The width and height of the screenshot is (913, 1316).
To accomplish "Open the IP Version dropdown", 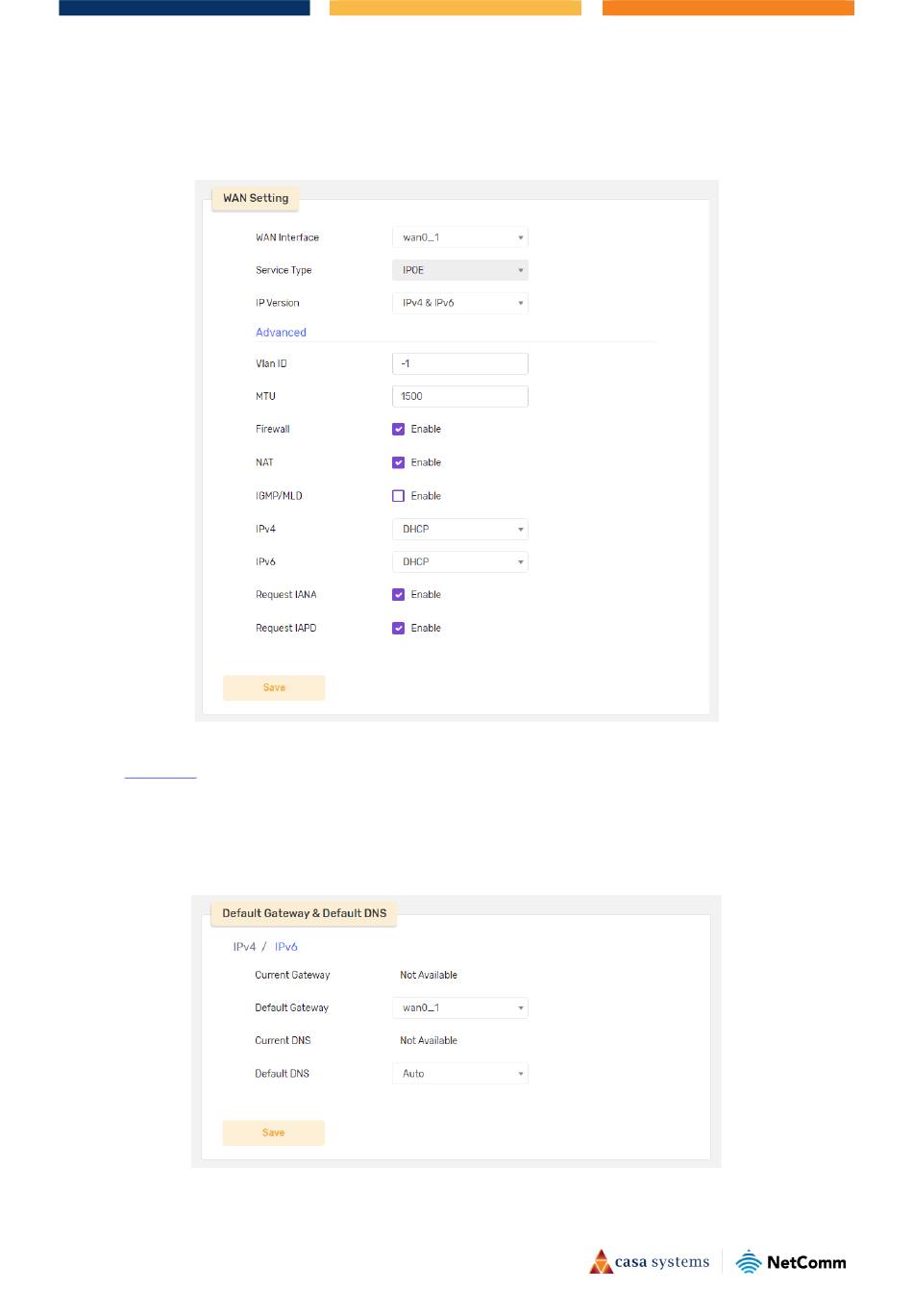I will pos(460,303).
